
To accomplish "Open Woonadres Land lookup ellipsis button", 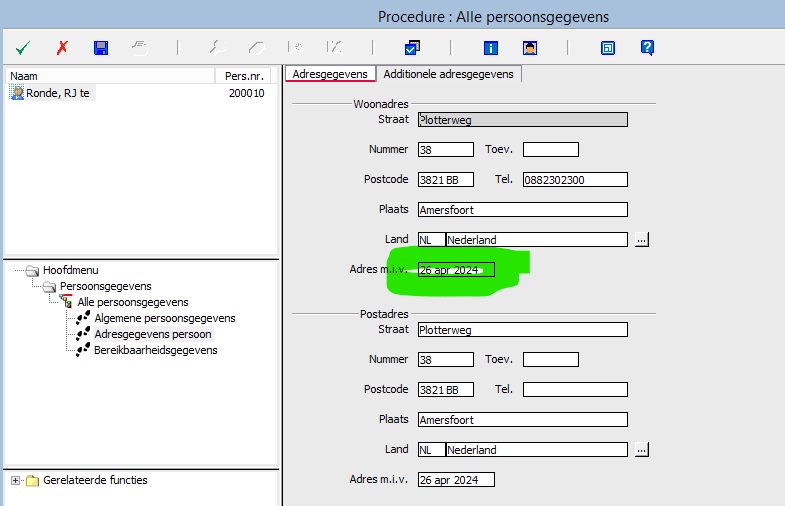I will point(642,240).
